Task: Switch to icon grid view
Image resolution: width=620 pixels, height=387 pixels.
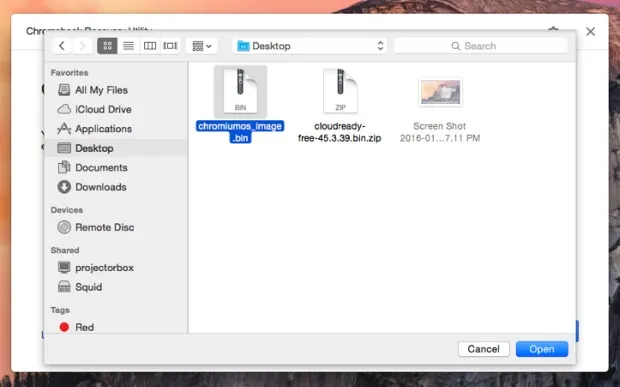Action: 107,46
